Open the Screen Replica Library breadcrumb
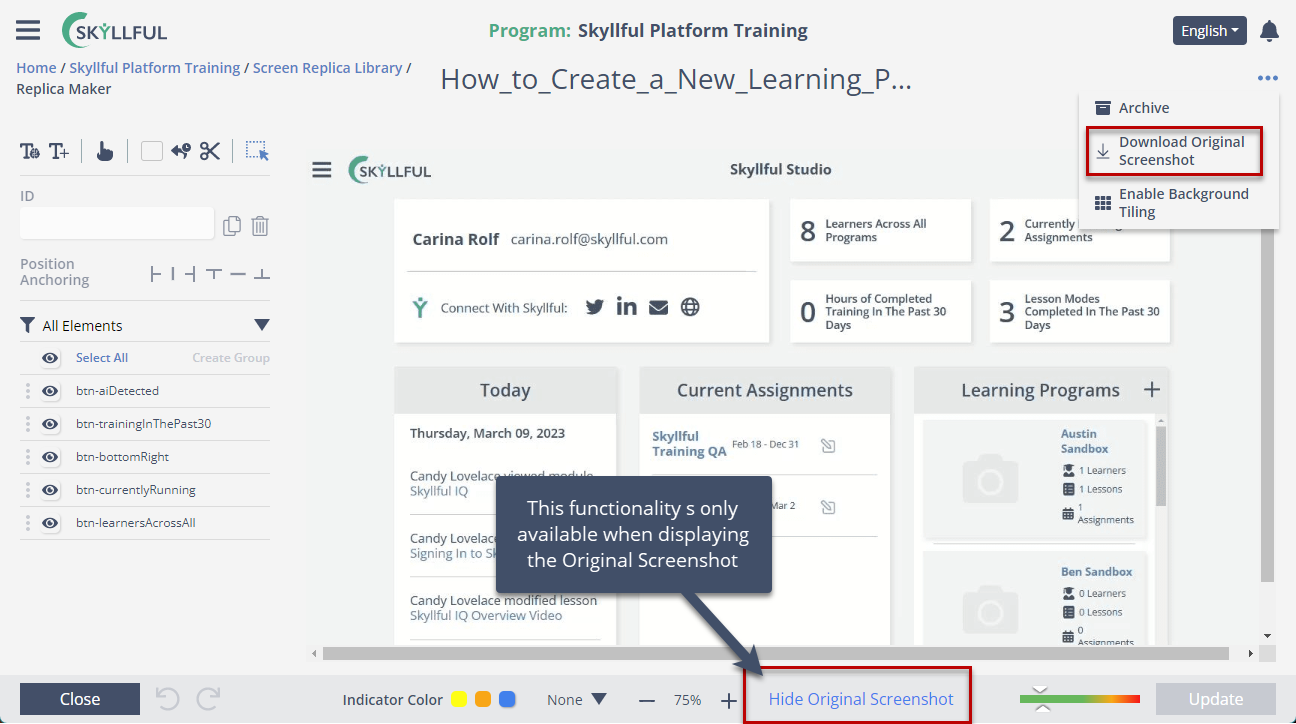Screen dimensions: 1296x724 pos(328,68)
